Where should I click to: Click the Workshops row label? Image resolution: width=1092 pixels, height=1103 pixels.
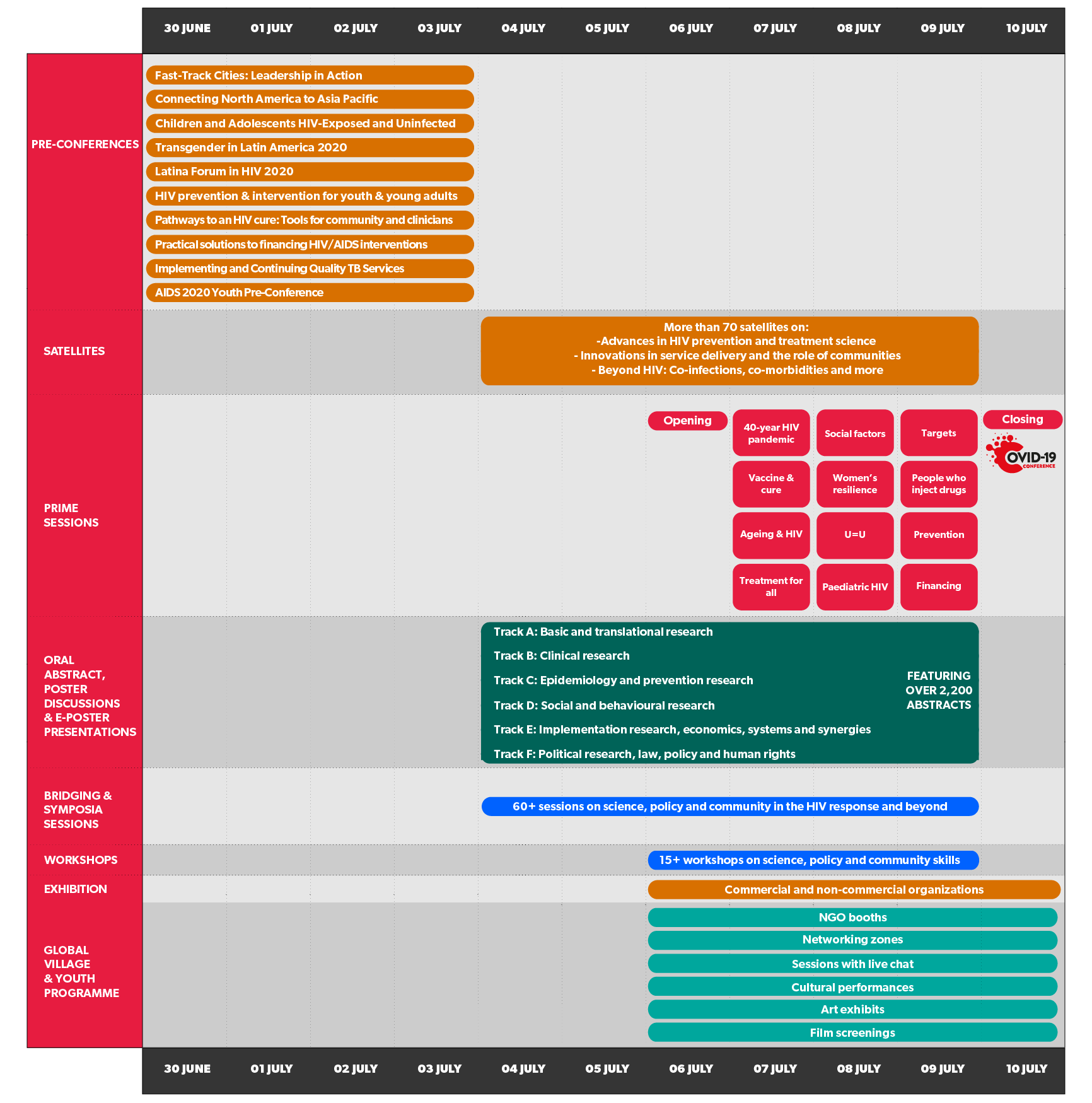coord(81,860)
